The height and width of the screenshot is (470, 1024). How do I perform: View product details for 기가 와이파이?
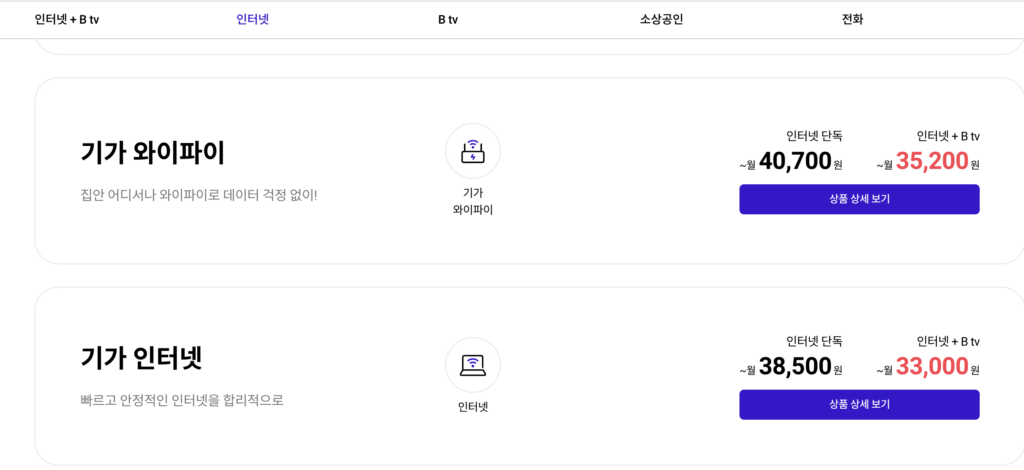point(859,199)
